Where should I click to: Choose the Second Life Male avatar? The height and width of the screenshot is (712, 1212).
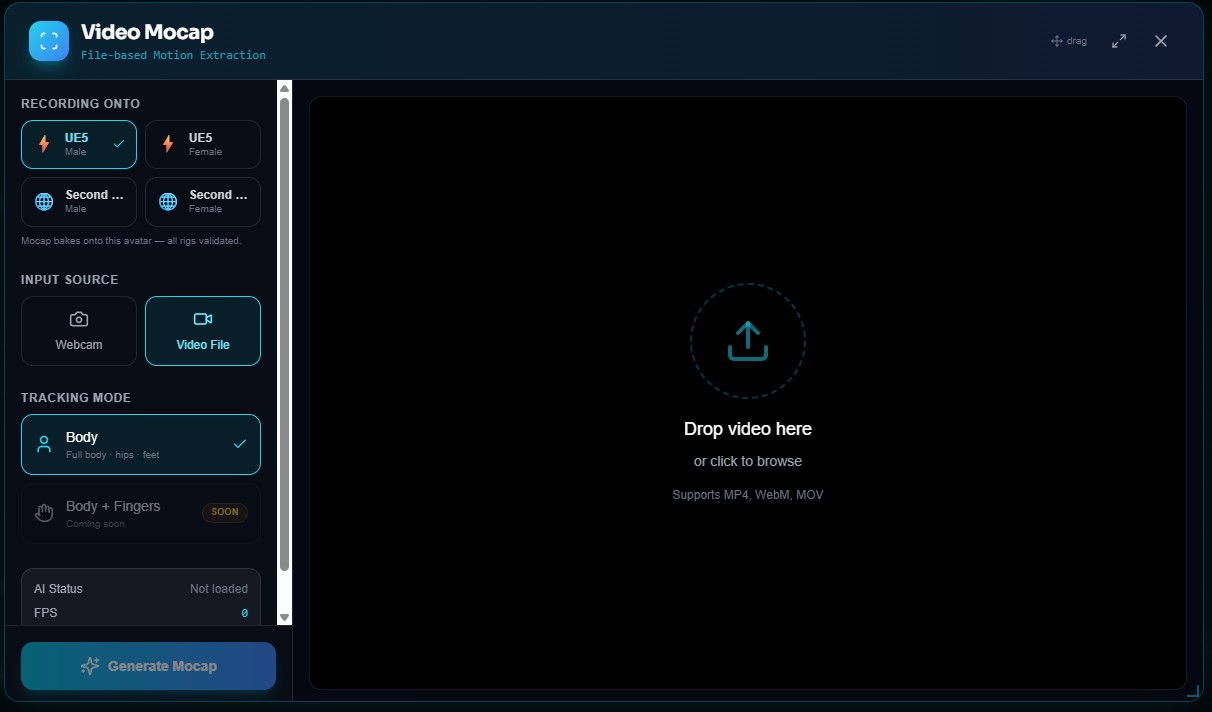click(x=79, y=202)
